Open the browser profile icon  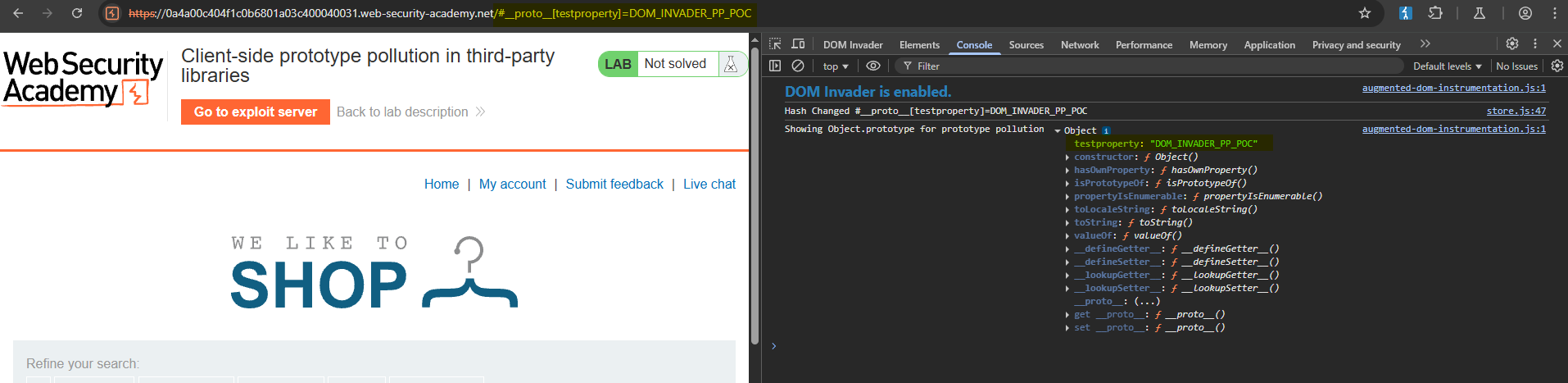pos(1525,13)
